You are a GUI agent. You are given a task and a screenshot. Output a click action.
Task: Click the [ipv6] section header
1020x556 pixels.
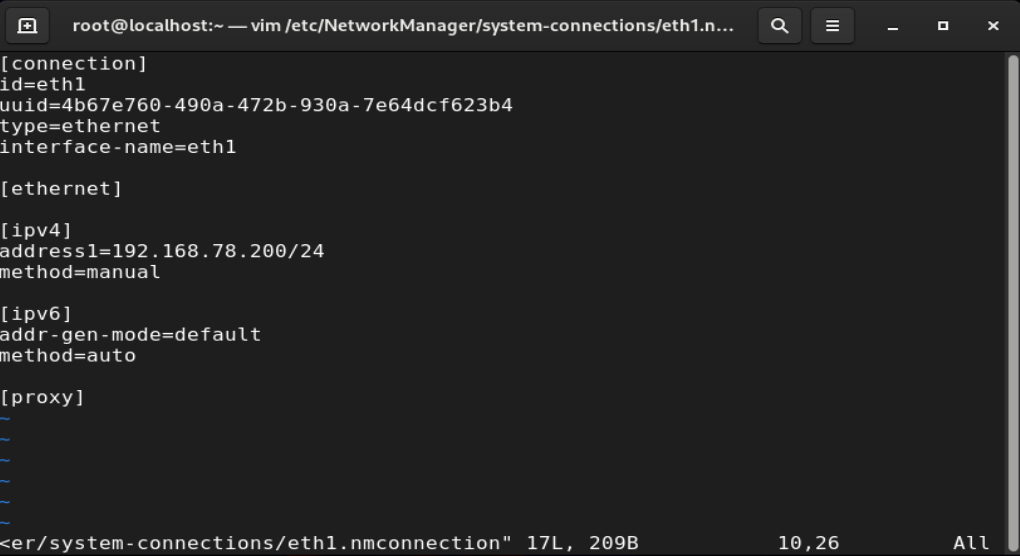pyautogui.click(x=36, y=314)
